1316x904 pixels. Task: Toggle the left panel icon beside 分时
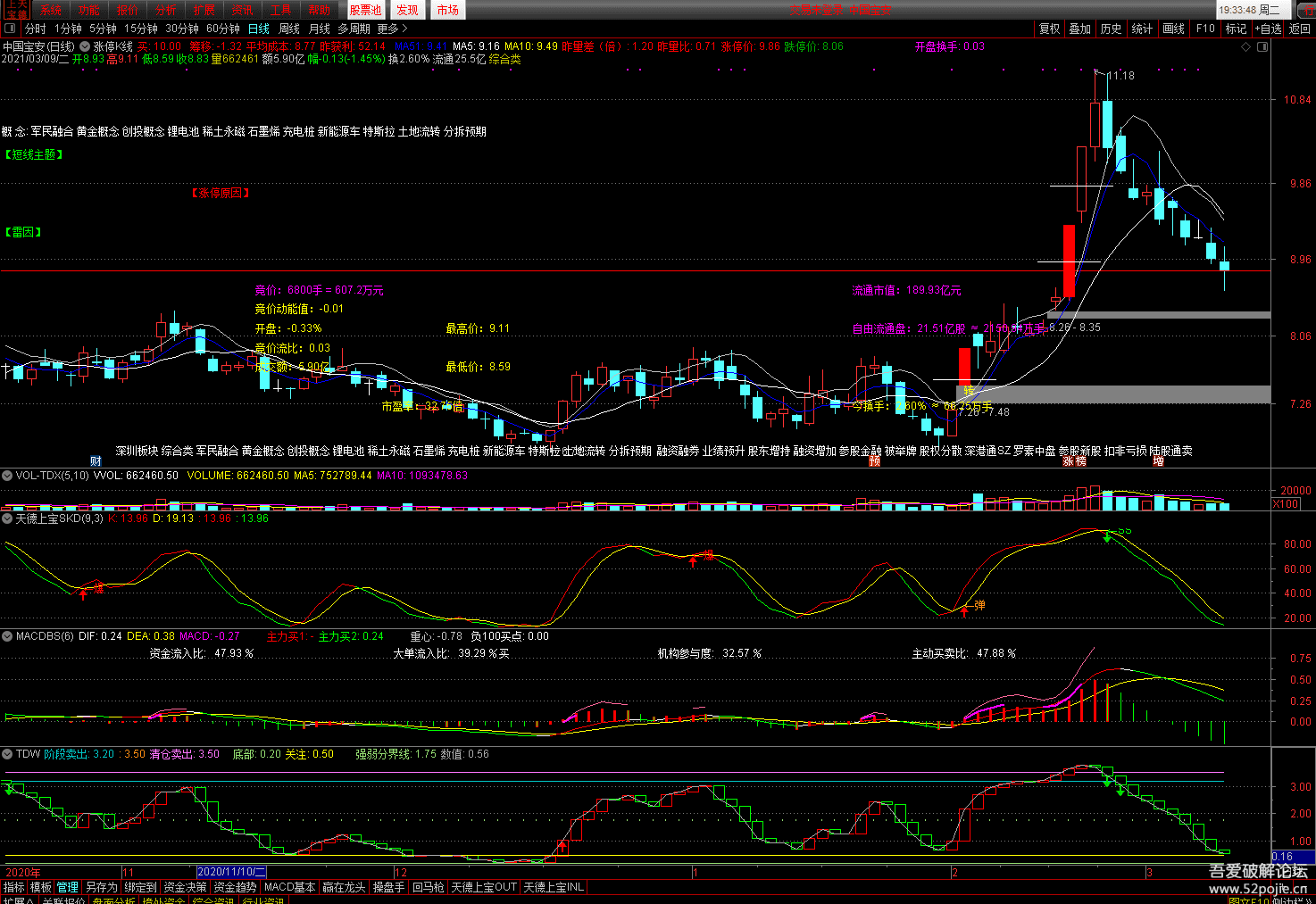(10, 29)
